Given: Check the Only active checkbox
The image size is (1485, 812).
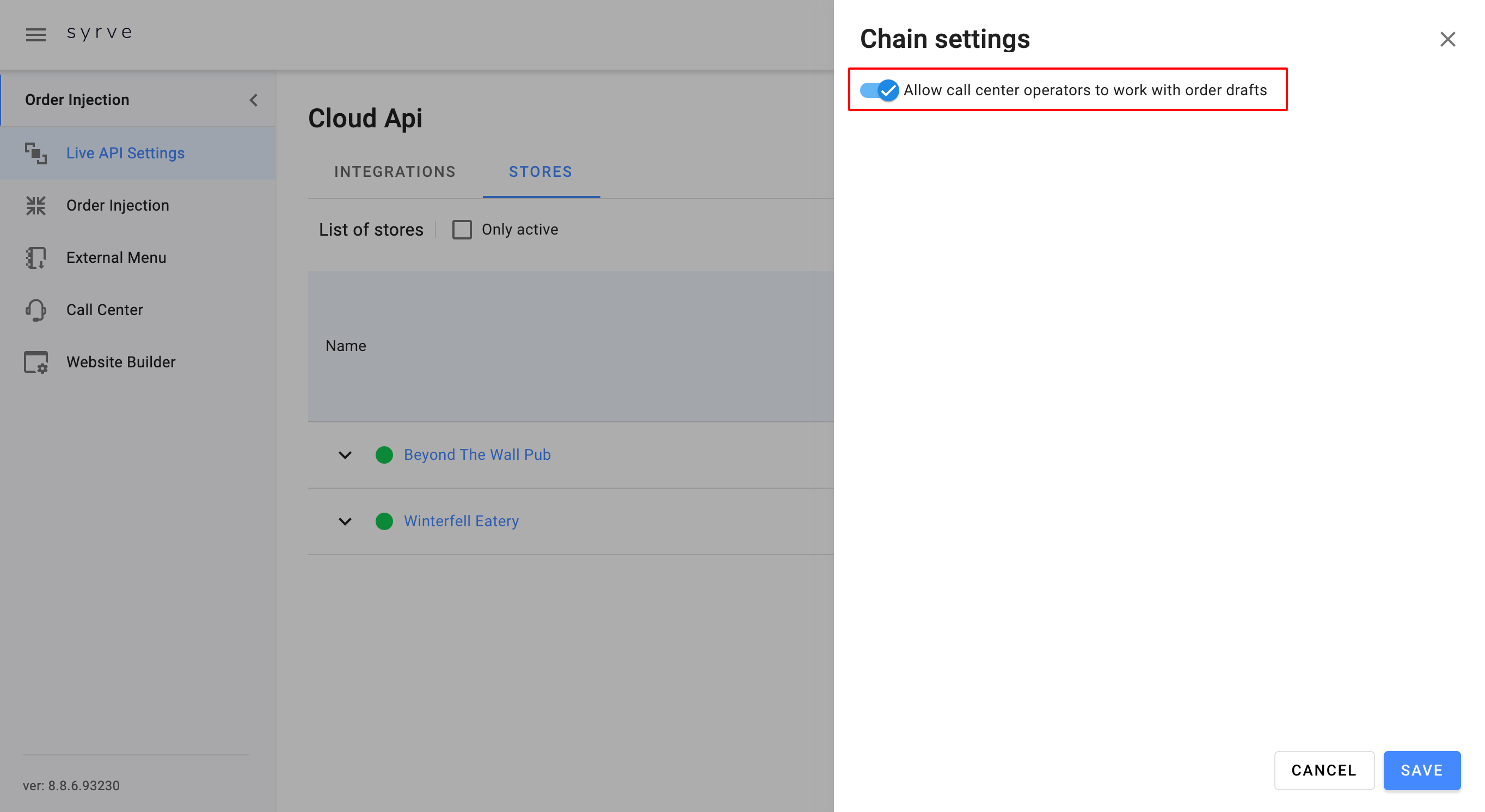Looking at the screenshot, I should 462,229.
